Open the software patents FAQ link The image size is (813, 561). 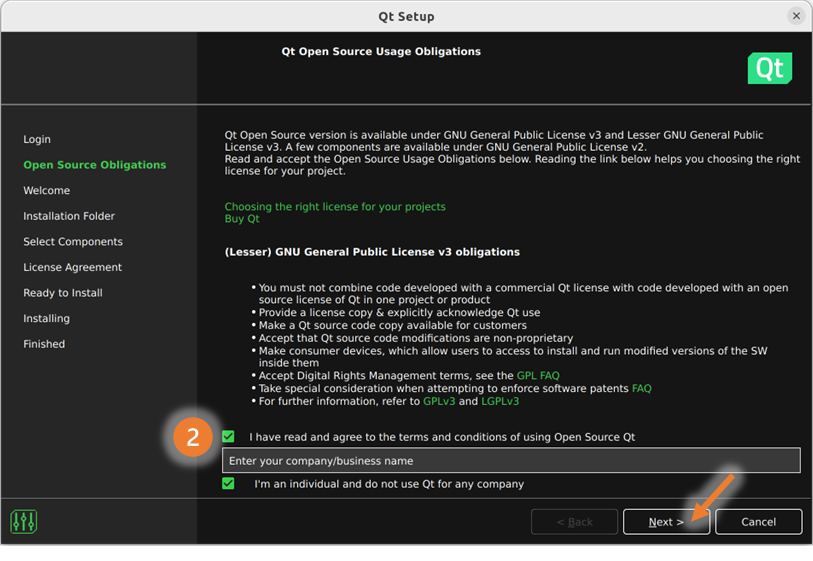[x=641, y=388]
